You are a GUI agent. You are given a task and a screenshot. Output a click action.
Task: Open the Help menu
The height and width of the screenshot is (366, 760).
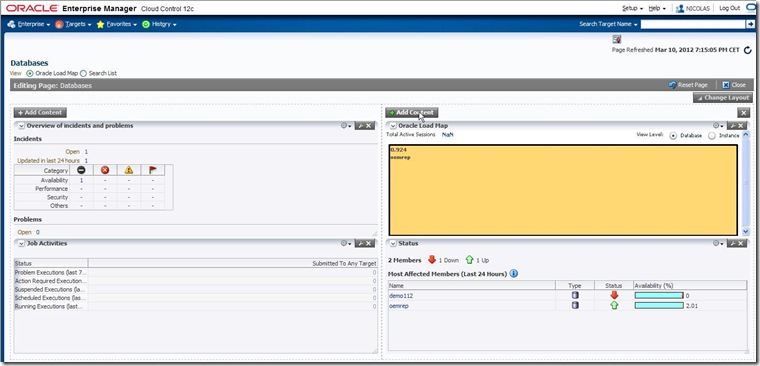[657, 8]
